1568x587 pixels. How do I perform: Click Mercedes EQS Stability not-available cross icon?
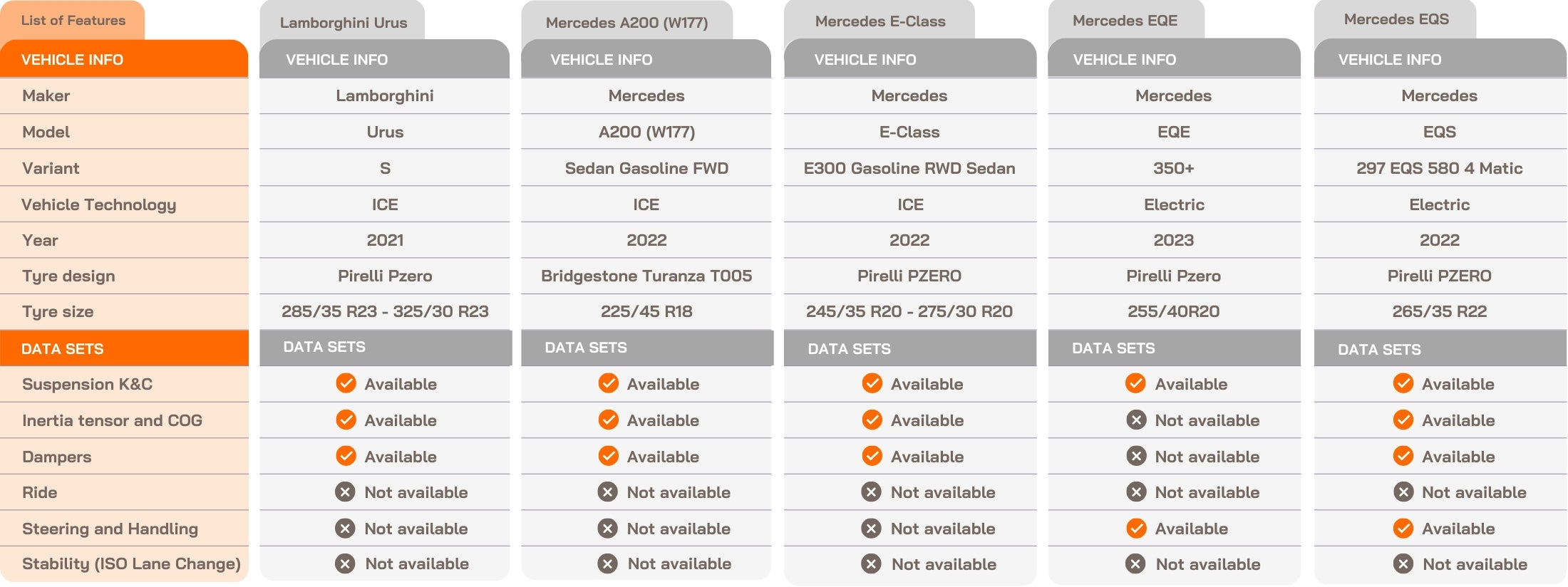pos(1403,564)
